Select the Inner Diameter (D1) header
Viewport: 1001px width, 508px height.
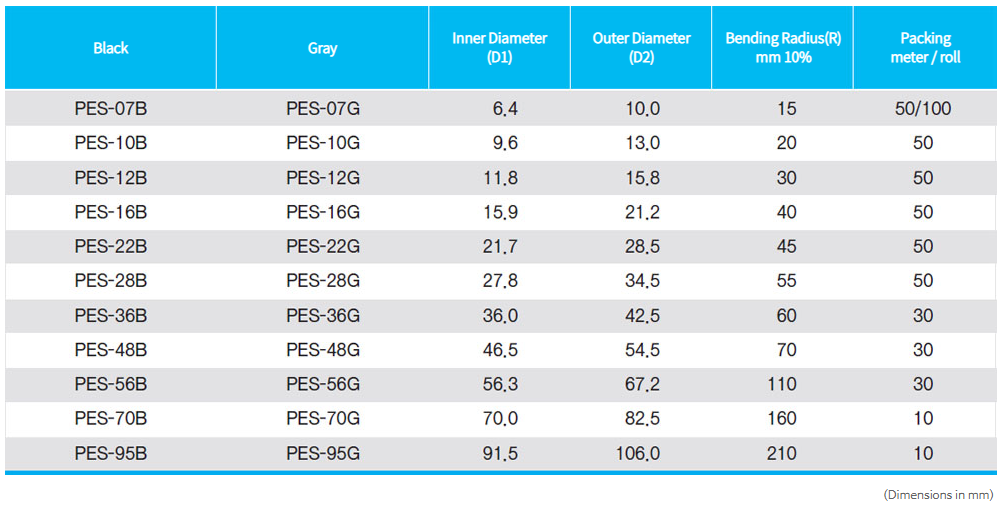click(x=499, y=48)
